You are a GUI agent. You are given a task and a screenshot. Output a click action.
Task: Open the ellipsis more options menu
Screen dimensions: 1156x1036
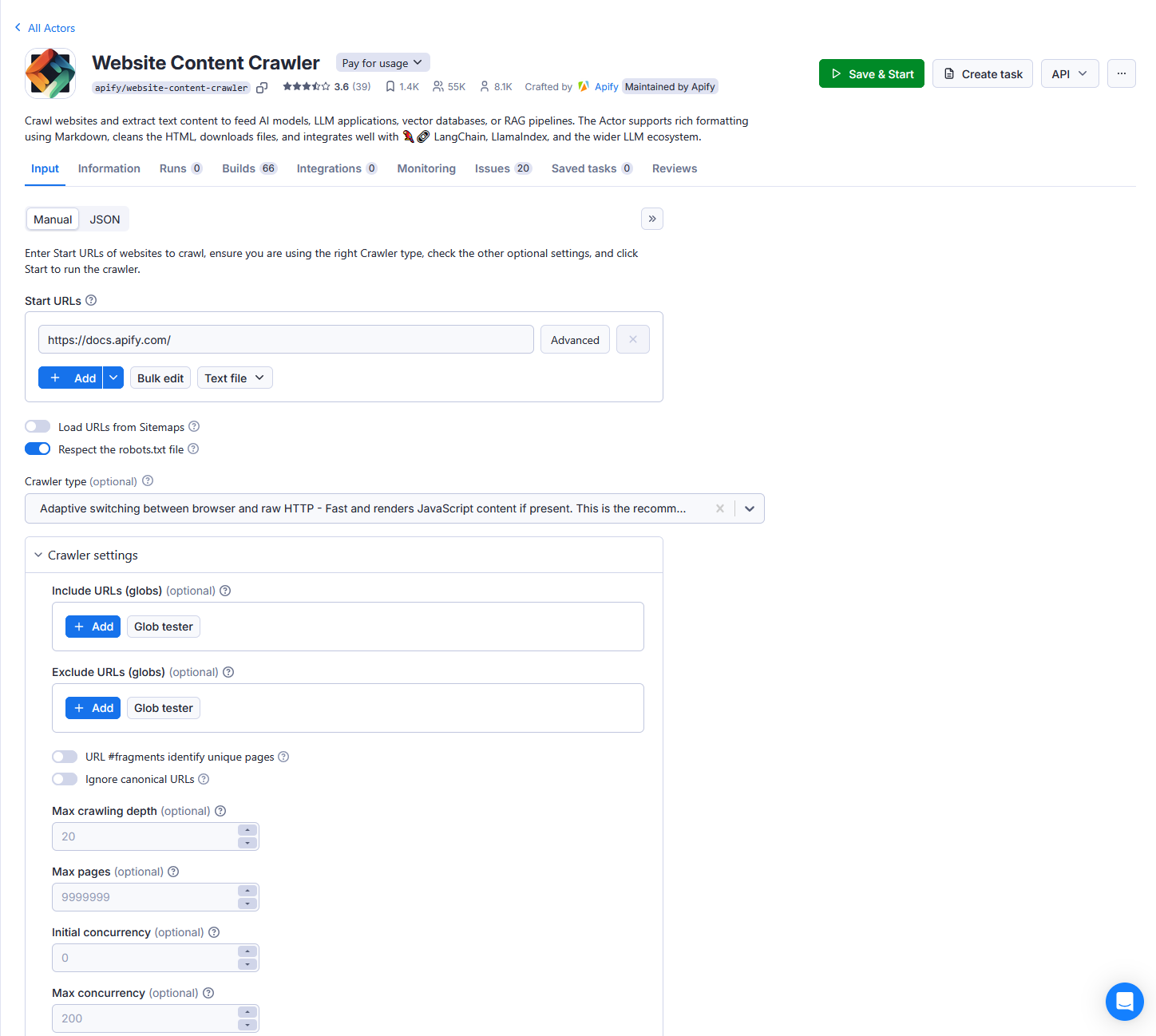tap(1121, 73)
